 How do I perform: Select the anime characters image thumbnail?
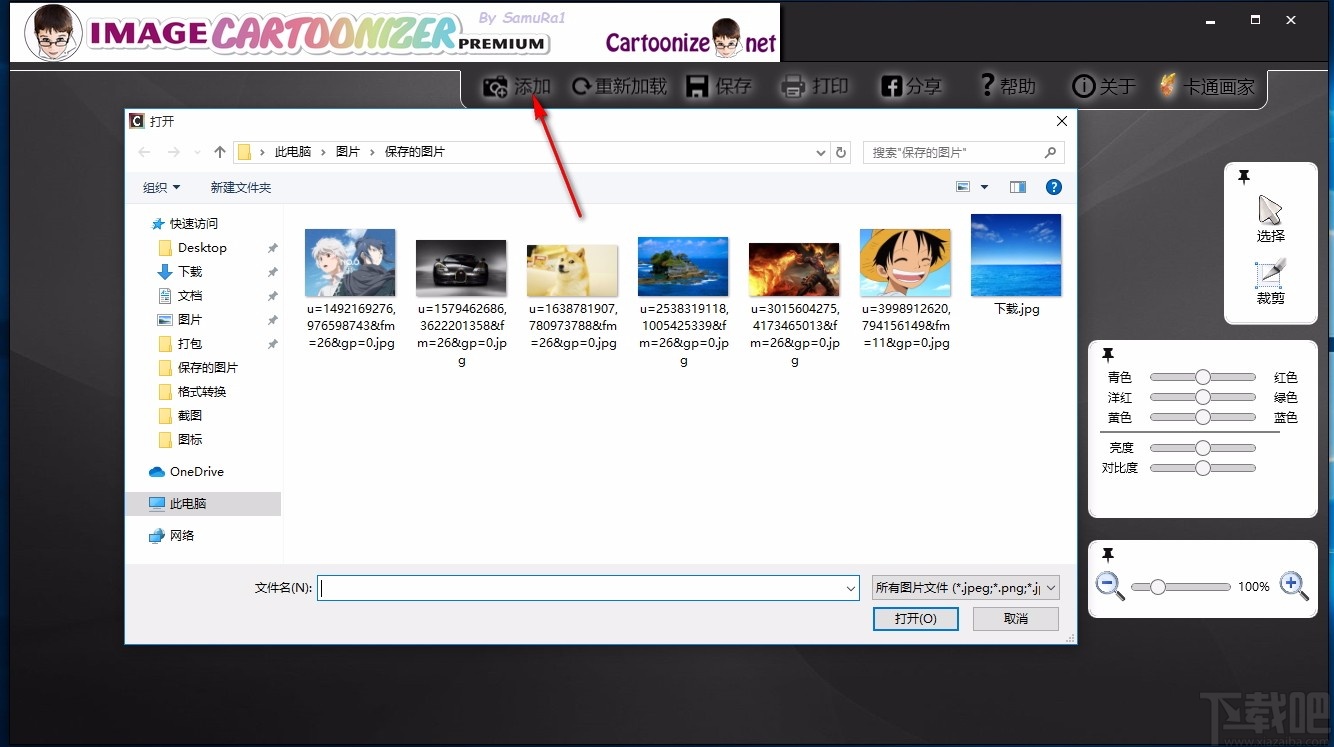(350, 262)
